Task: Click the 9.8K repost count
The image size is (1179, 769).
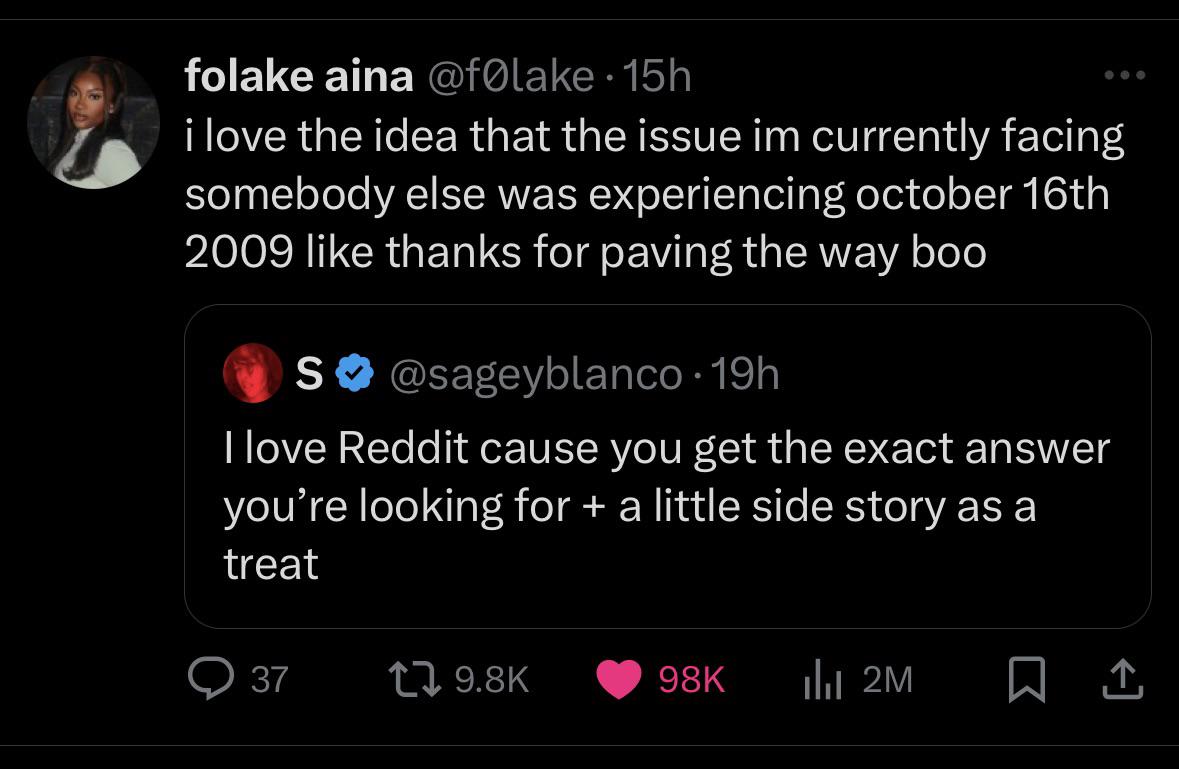Action: click(x=491, y=681)
